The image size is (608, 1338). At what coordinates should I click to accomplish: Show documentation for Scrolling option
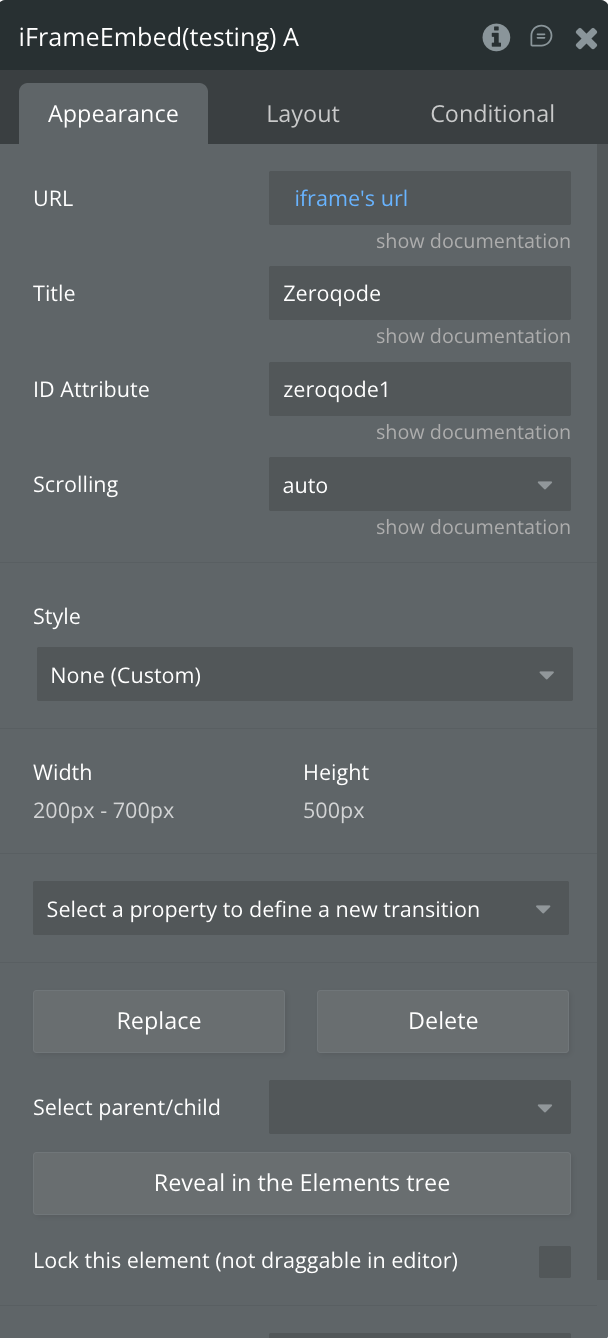[x=473, y=527]
